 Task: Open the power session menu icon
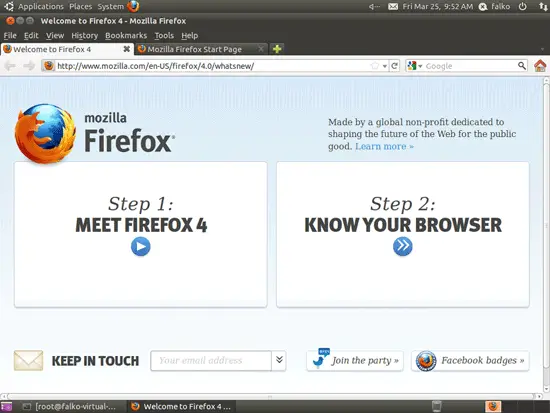[x=523, y=6]
